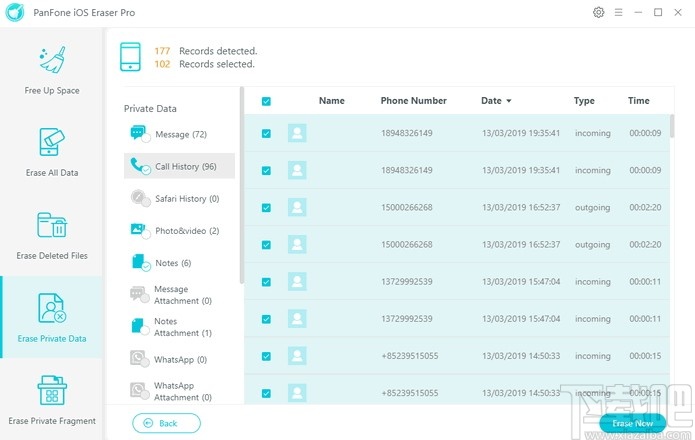Click the Notes category icon

tap(141, 262)
